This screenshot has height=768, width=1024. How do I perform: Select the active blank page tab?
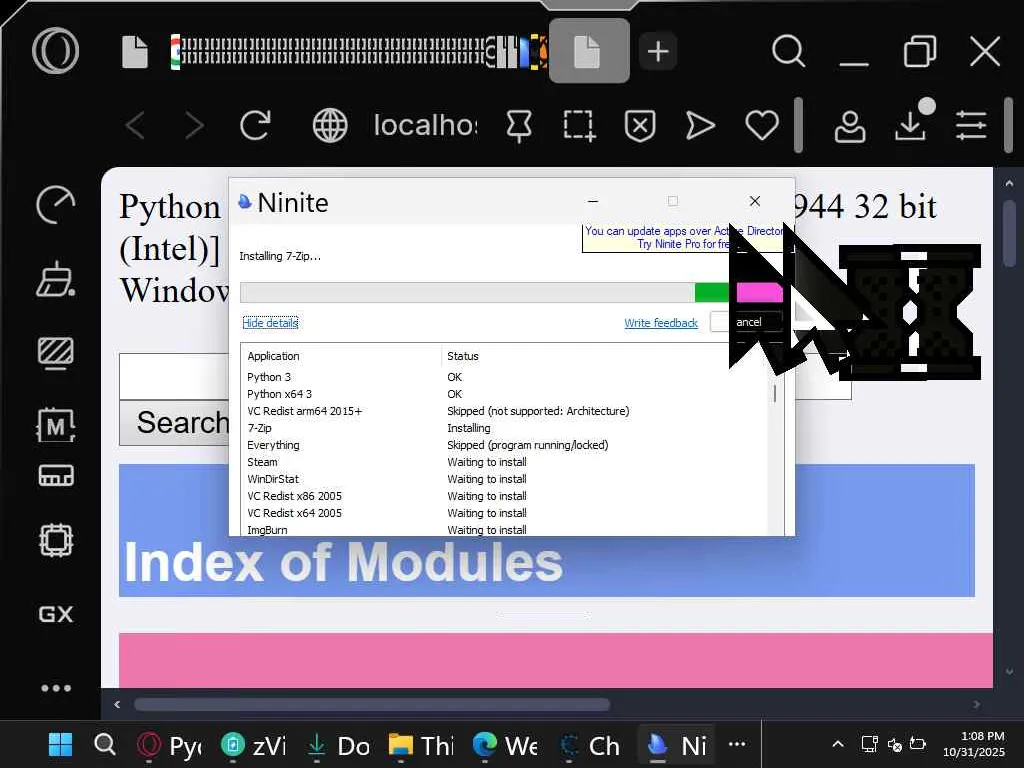589,51
